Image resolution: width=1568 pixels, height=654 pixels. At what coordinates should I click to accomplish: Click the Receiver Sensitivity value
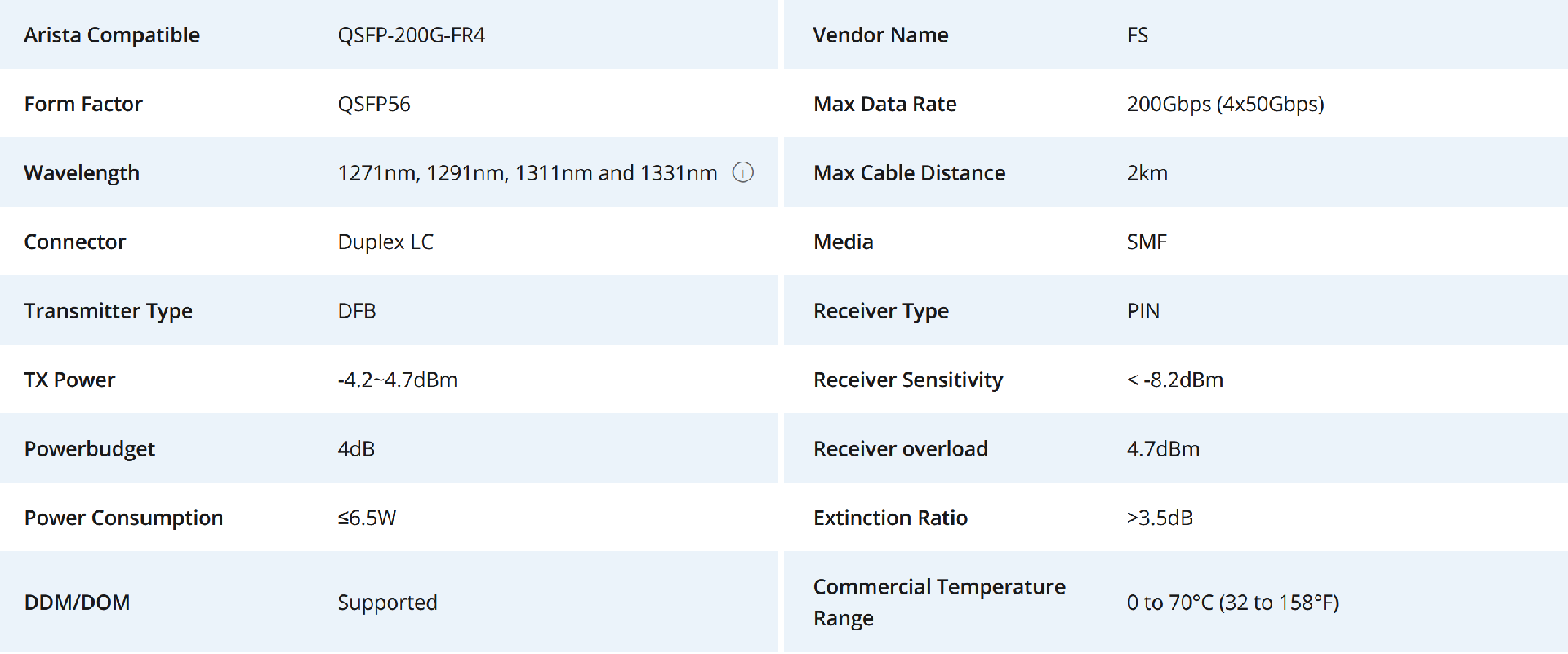click(1174, 380)
